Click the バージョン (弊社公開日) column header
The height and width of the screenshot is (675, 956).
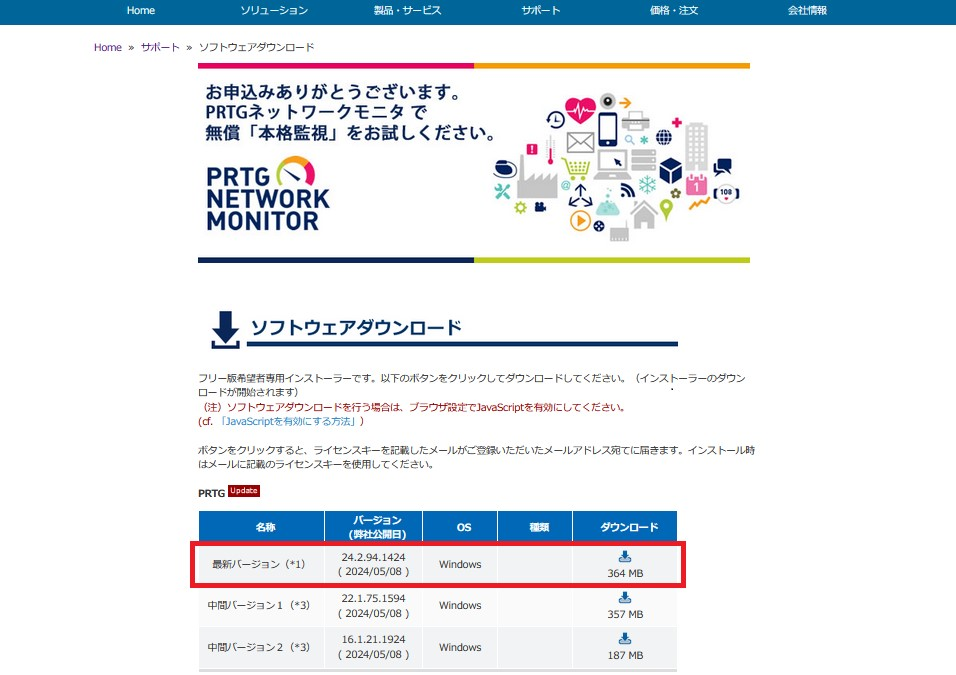(374, 527)
